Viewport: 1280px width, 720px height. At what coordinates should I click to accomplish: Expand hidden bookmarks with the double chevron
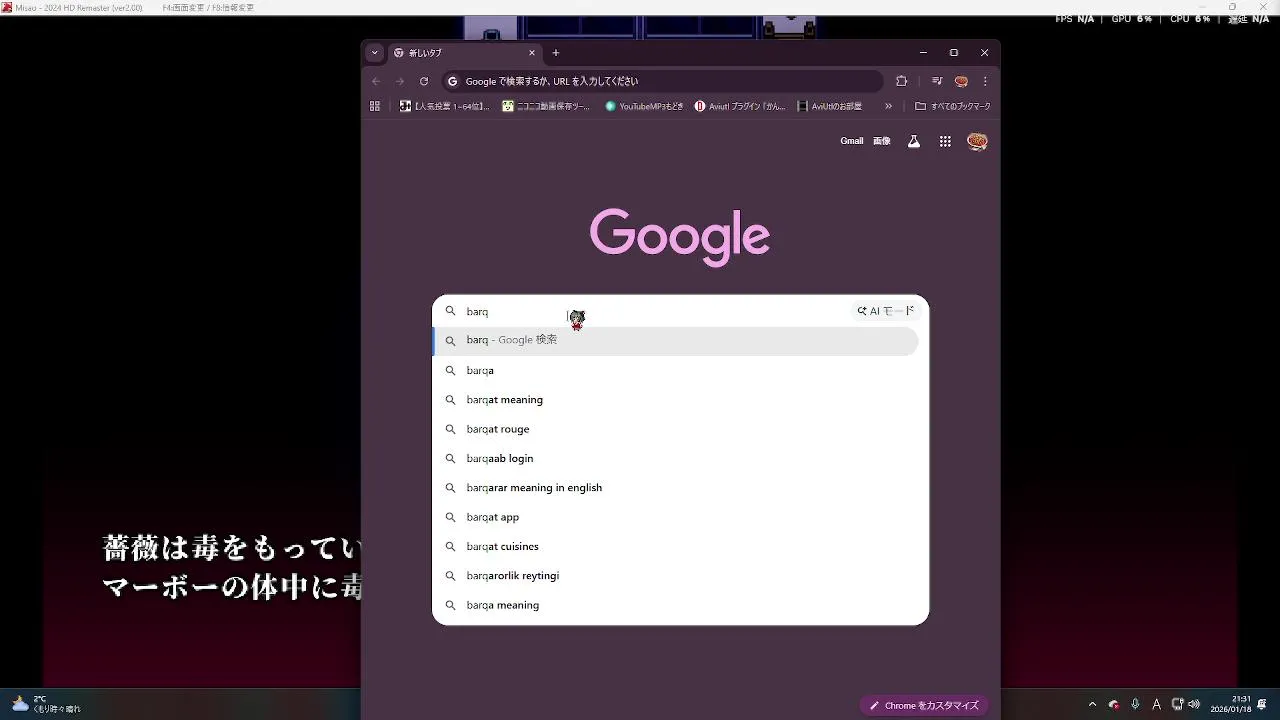point(888,106)
